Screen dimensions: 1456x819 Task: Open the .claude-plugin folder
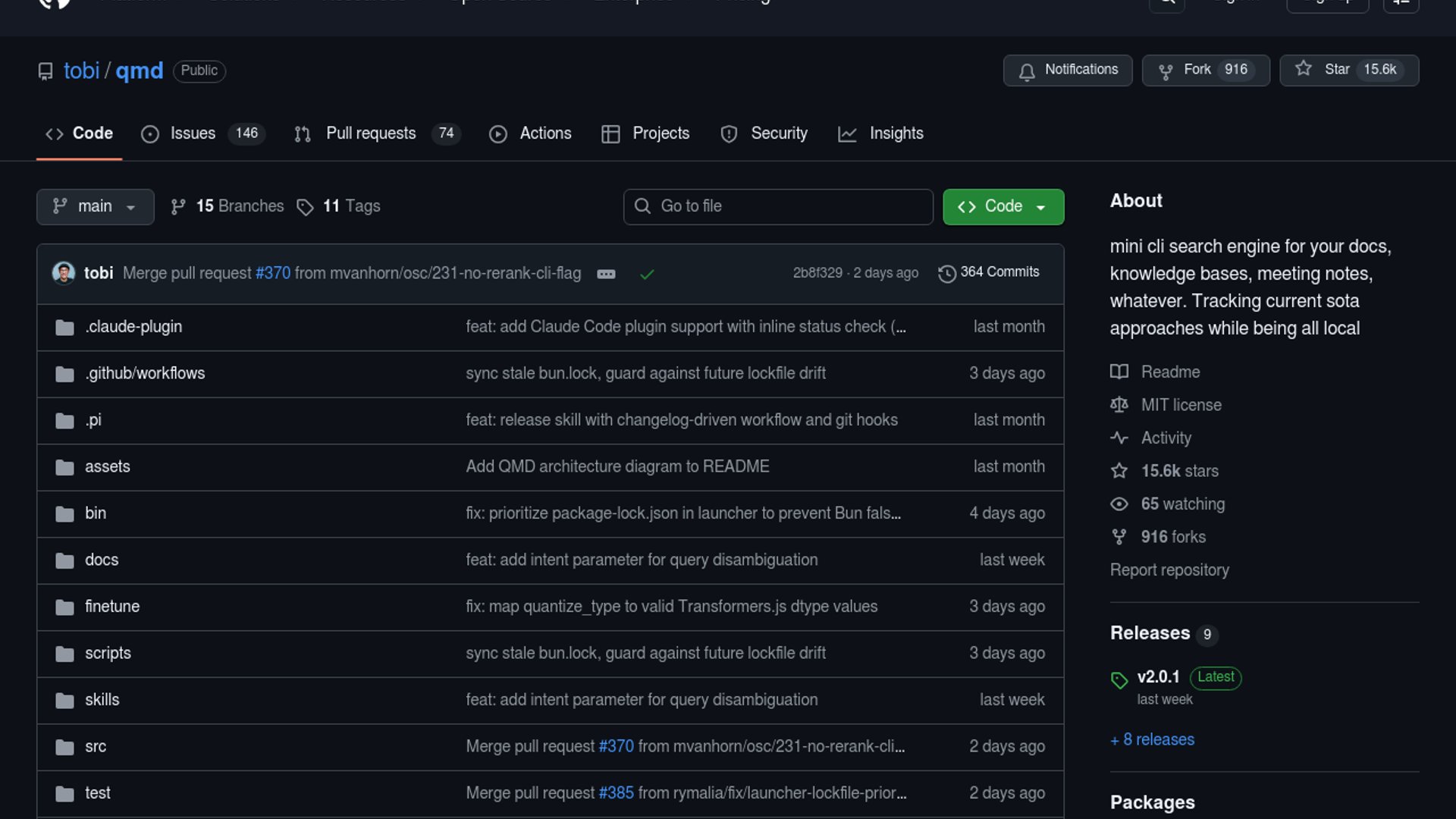click(x=133, y=327)
